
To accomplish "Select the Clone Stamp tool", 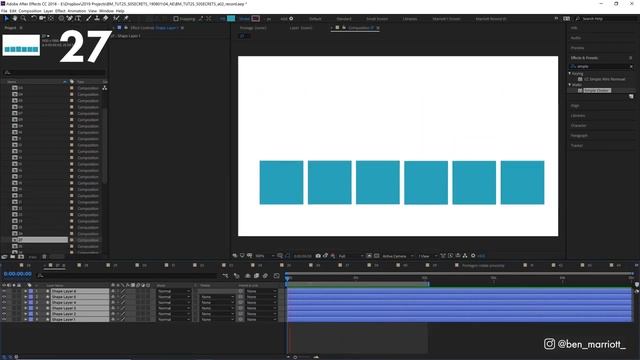I will pyautogui.click(x=97, y=18).
